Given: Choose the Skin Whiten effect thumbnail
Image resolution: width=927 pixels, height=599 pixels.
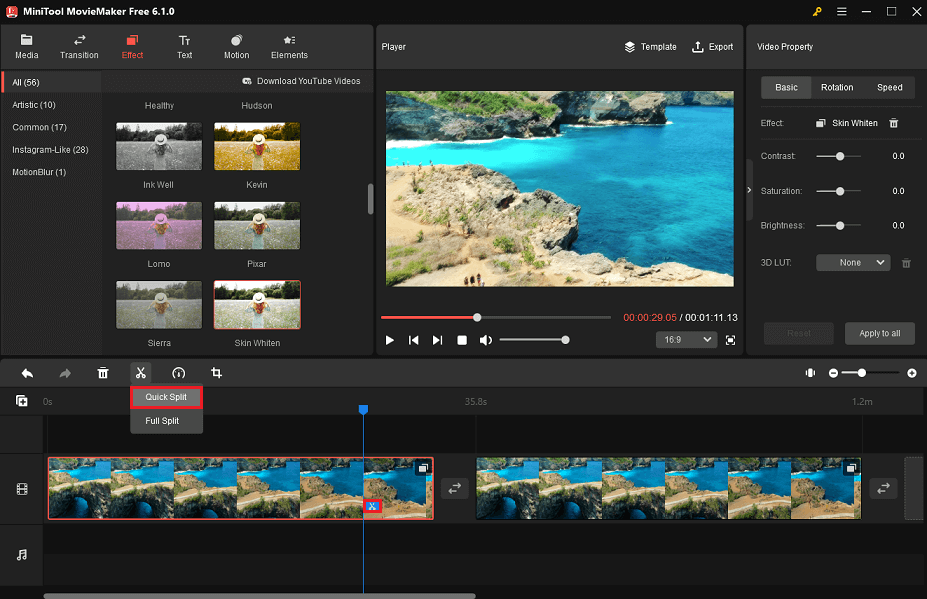Looking at the screenshot, I should click(257, 305).
